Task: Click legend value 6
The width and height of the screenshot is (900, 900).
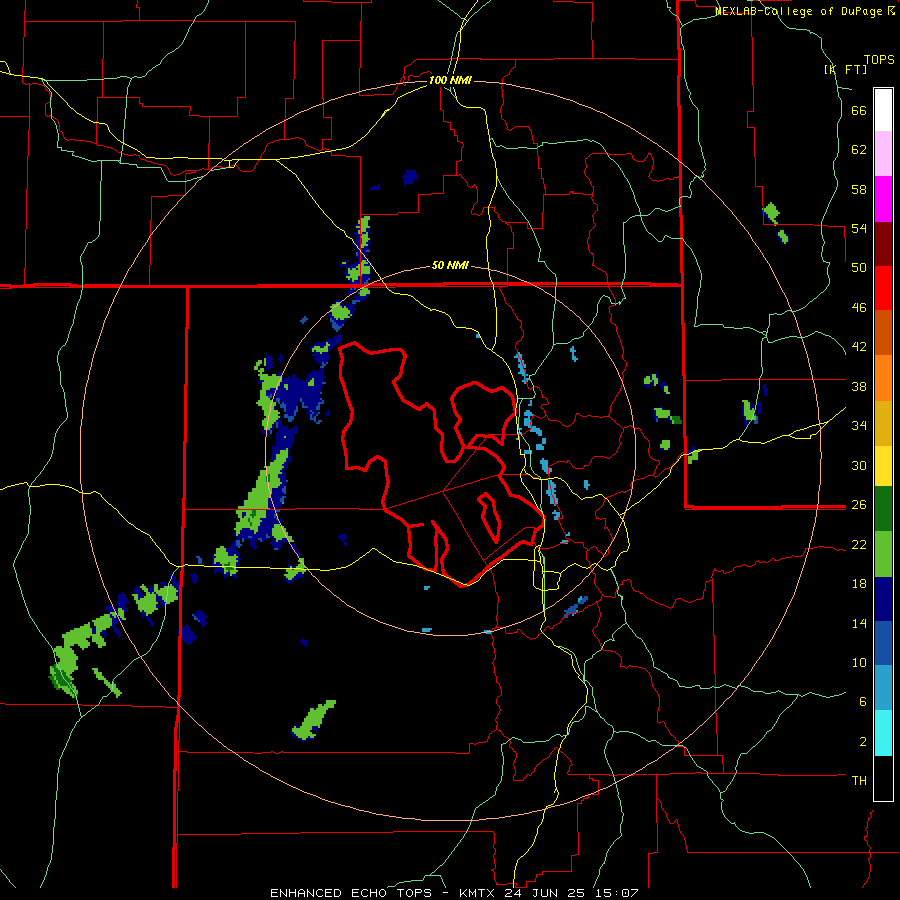Action: pos(862,701)
